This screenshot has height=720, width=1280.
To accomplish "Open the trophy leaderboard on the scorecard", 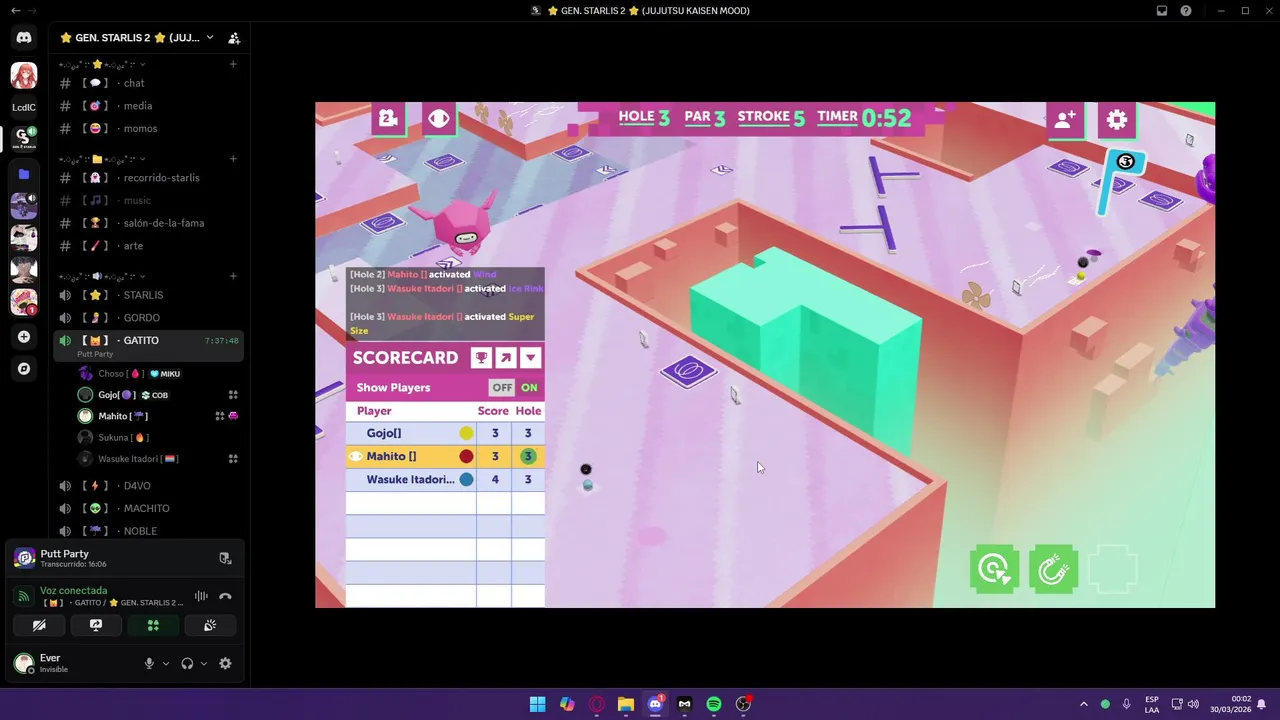I will click(x=481, y=358).
